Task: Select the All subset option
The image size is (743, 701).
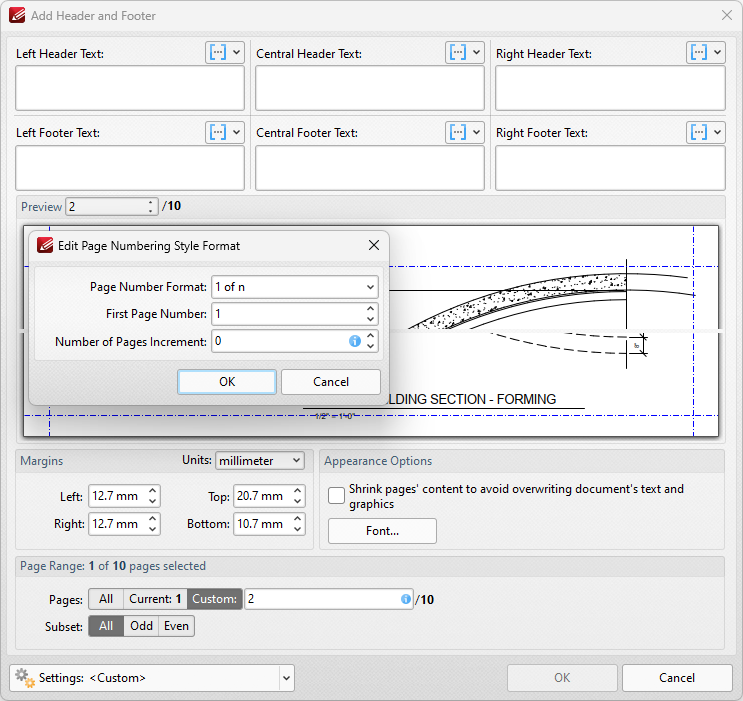Action: (106, 626)
